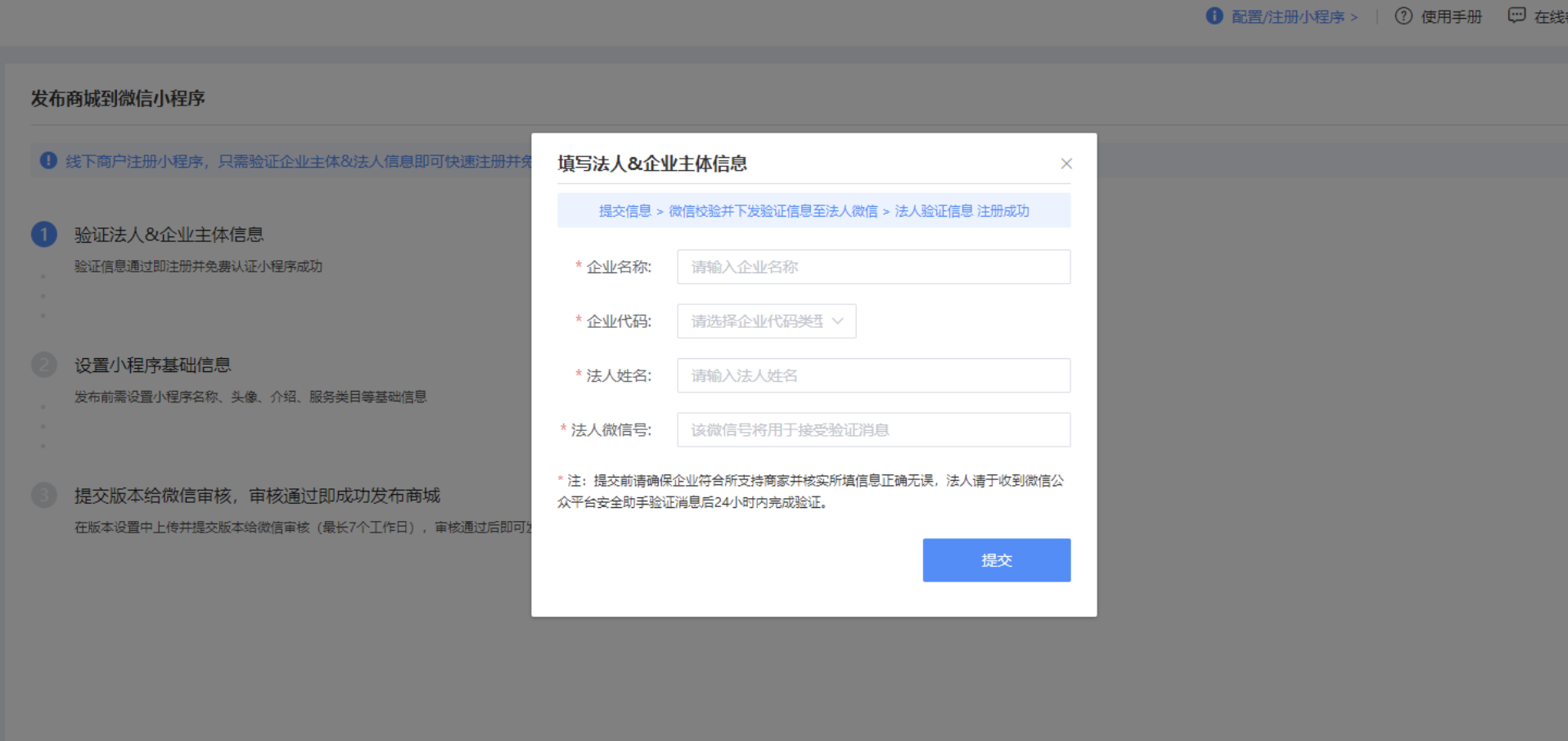1568x741 pixels.
Task: Open the 配置/注册小程序 link
Action: 1294,17
